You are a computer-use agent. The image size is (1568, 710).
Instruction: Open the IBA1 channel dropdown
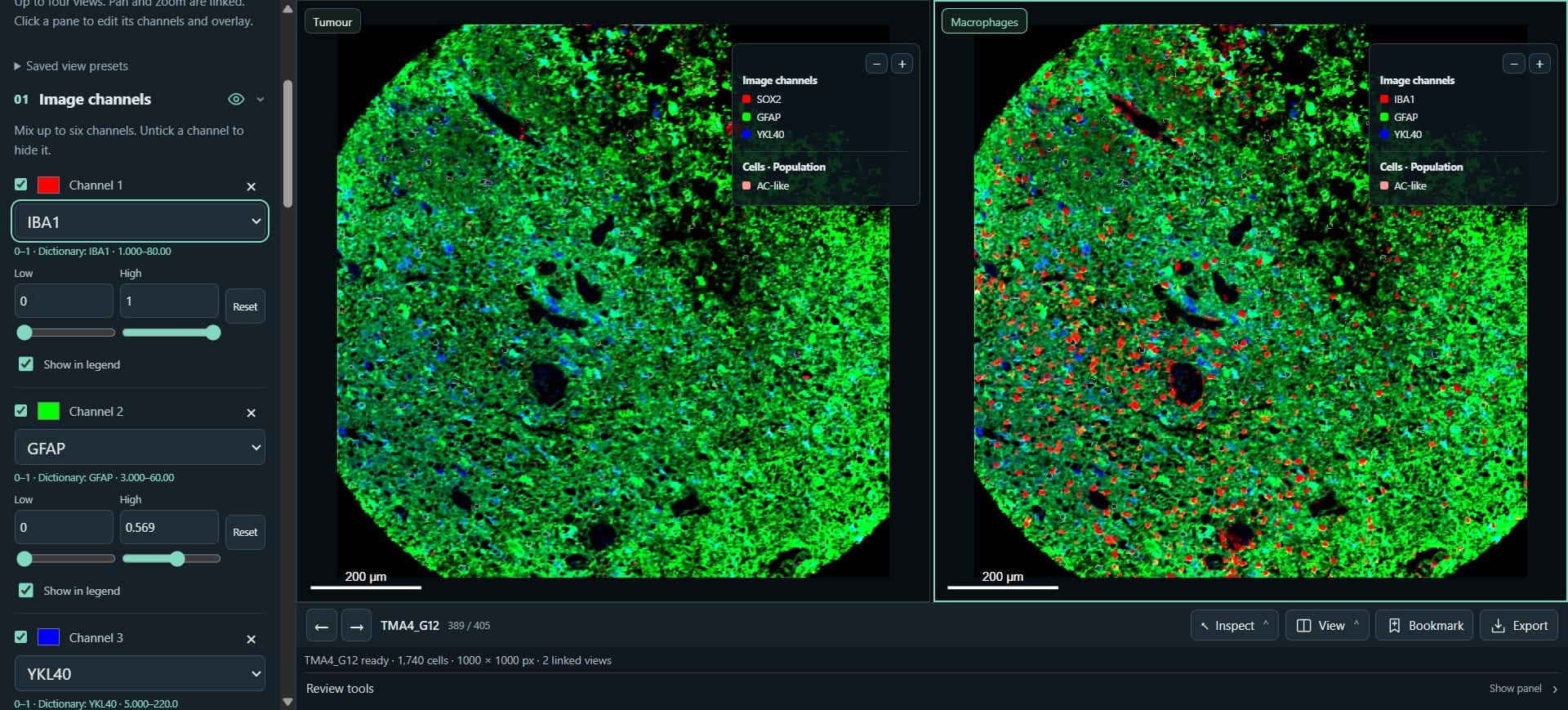tap(140, 221)
